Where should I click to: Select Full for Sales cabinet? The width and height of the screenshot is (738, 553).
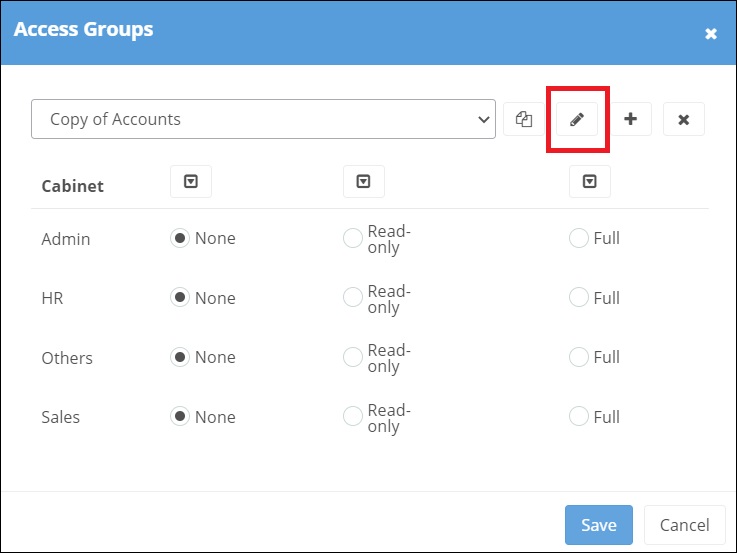(x=578, y=417)
